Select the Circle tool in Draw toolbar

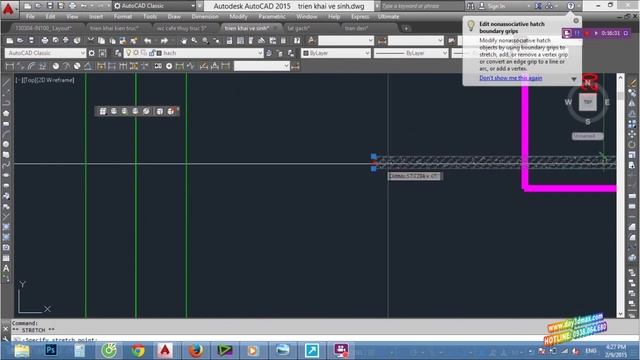[6, 144]
